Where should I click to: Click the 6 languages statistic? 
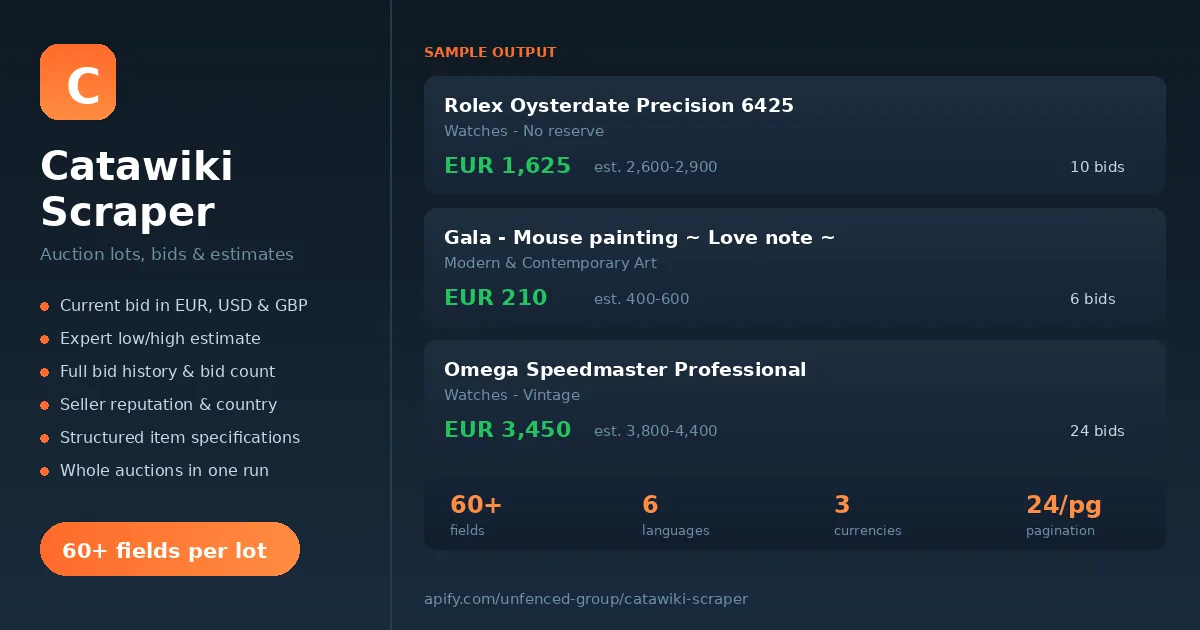click(676, 515)
